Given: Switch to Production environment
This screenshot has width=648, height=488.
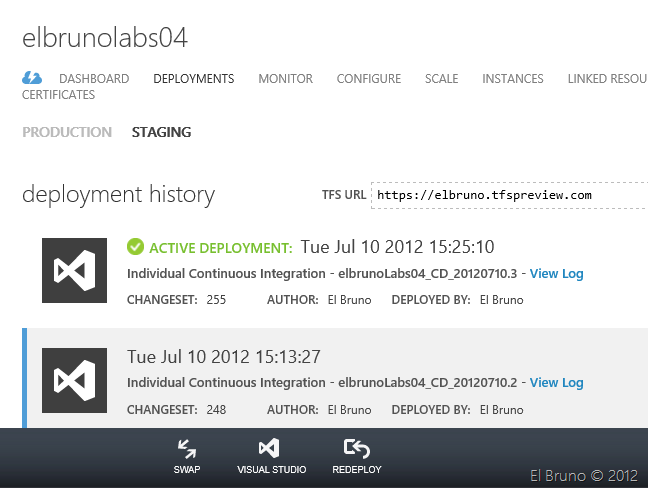Looking at the screenshot, I should pos(67,132).
